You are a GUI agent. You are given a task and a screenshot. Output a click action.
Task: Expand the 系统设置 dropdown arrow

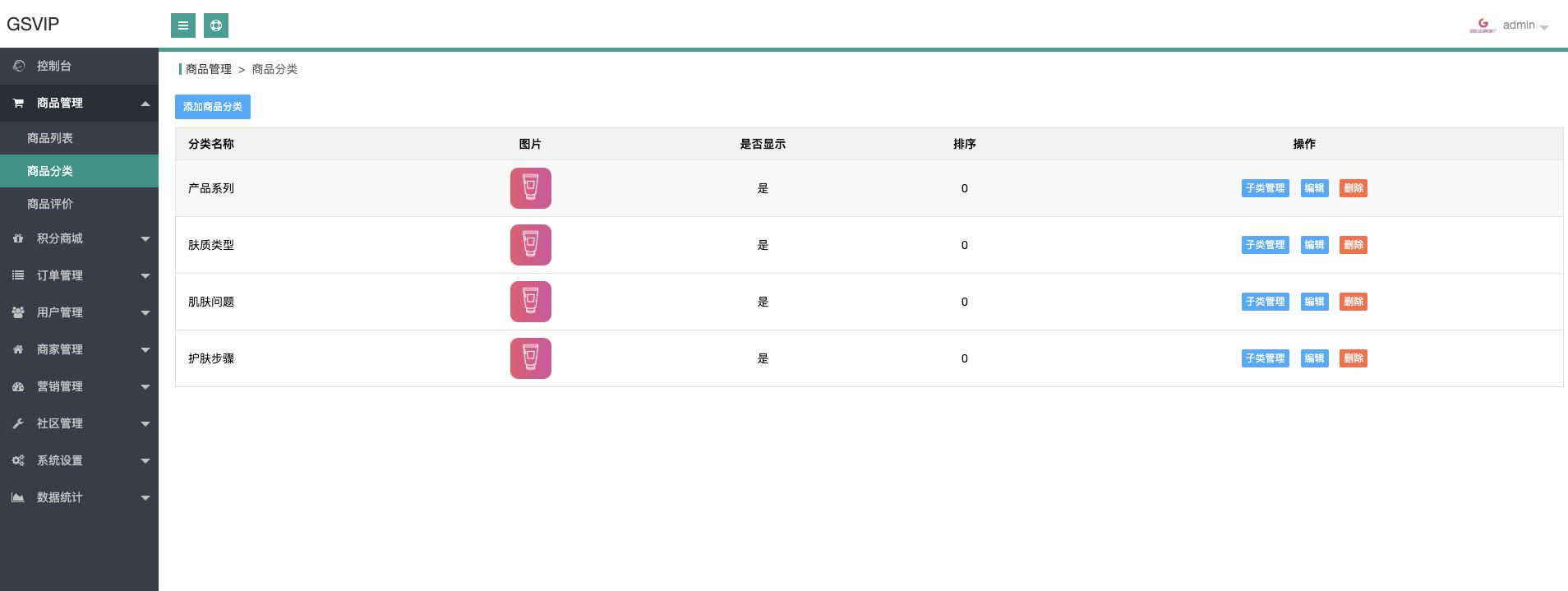tap(145, 461)
